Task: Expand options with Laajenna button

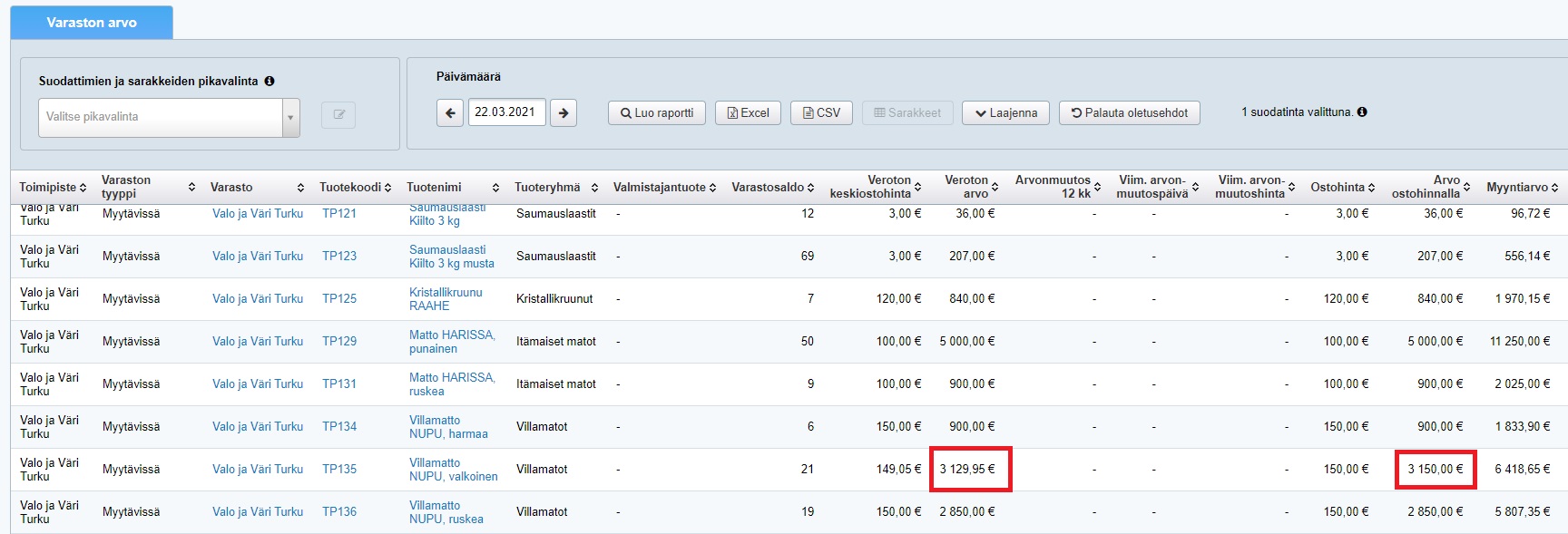Action: click(x=1005, y=113)
